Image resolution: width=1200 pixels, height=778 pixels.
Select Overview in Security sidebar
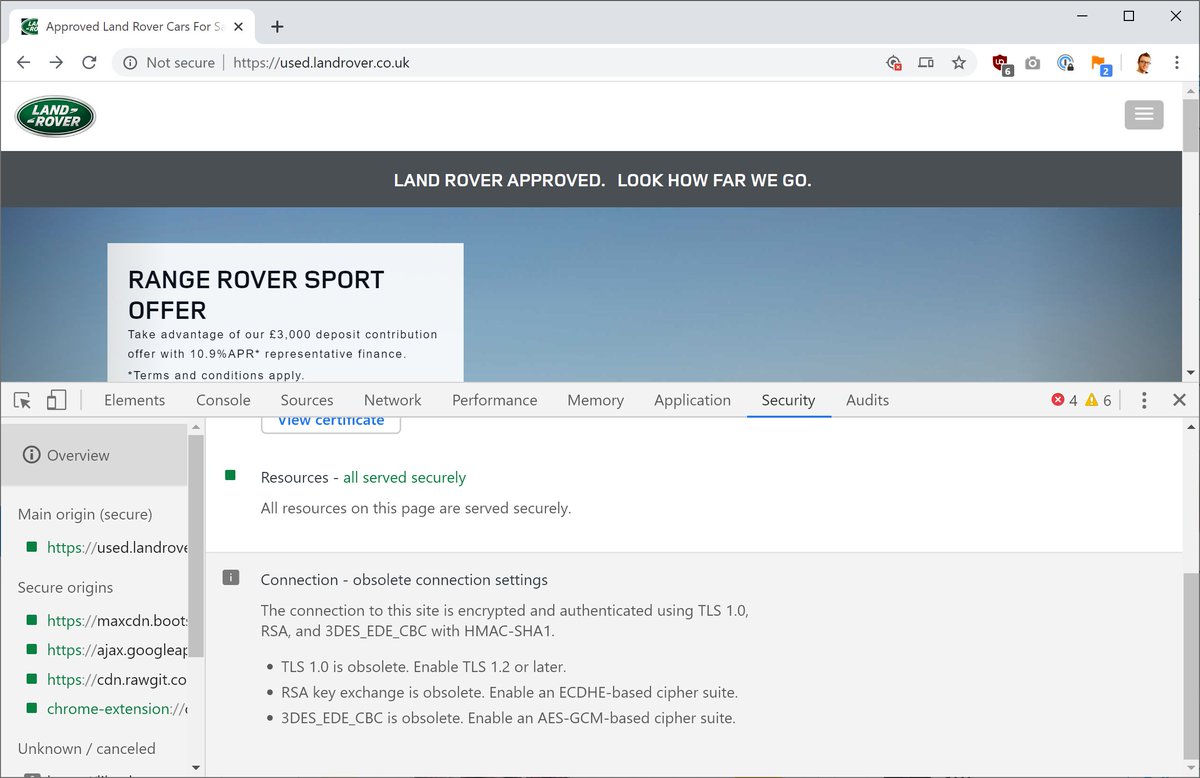point(94,455)
